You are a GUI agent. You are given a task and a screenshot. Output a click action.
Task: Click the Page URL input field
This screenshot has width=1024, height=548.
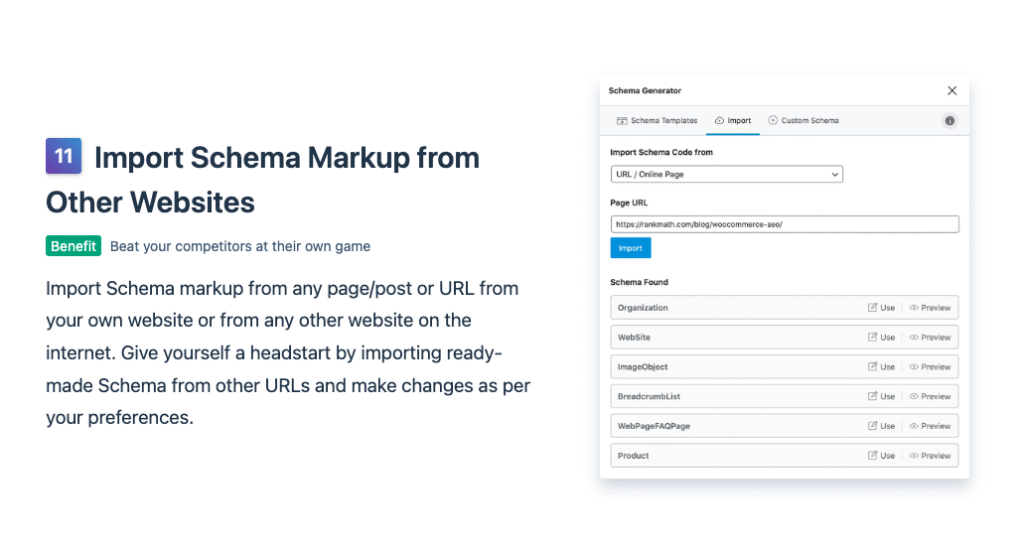[784, 224]
